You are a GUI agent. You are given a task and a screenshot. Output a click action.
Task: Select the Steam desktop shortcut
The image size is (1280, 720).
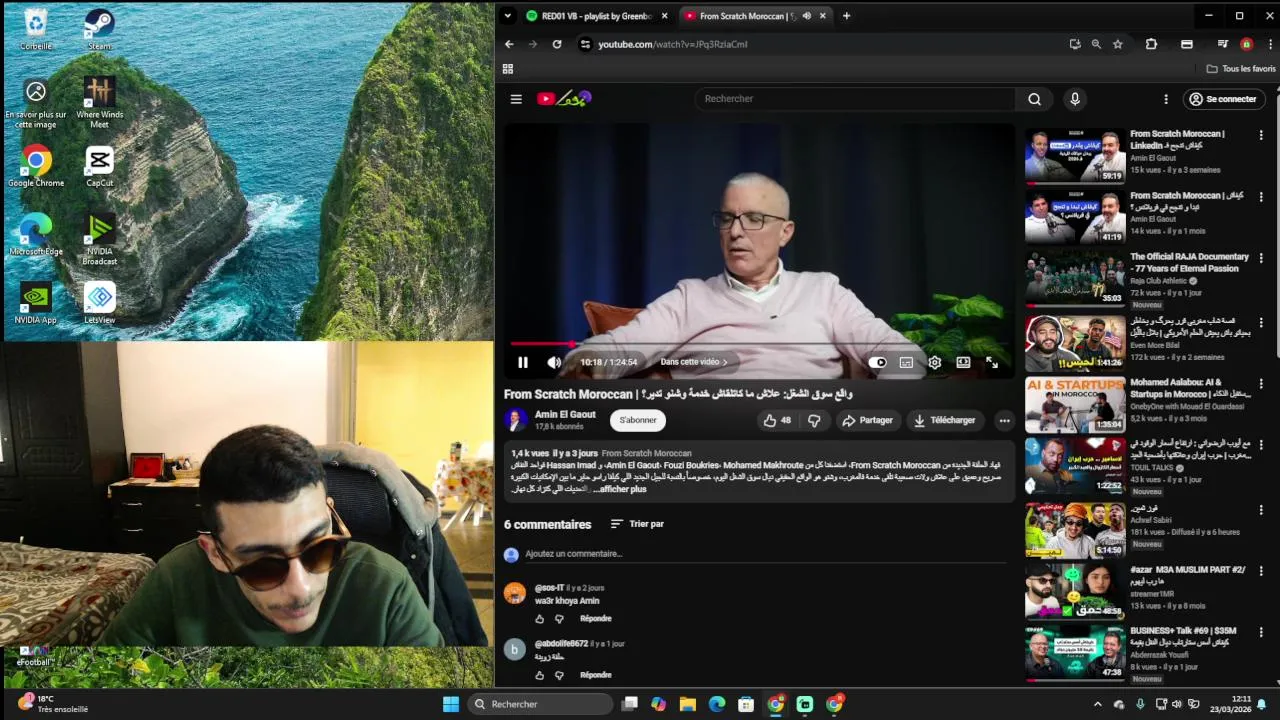[99, 29]
